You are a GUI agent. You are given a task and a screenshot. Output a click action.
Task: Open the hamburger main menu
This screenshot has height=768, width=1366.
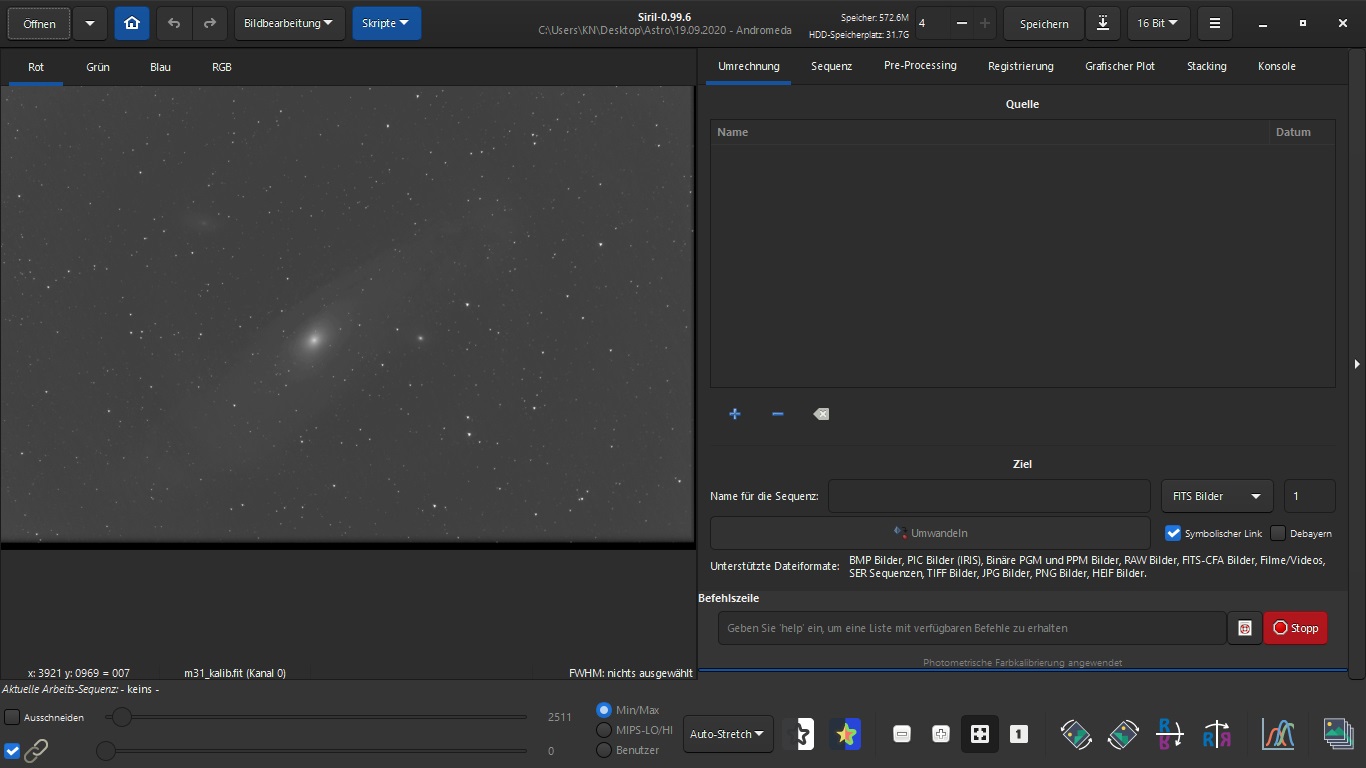click(x=1214, y=23)
